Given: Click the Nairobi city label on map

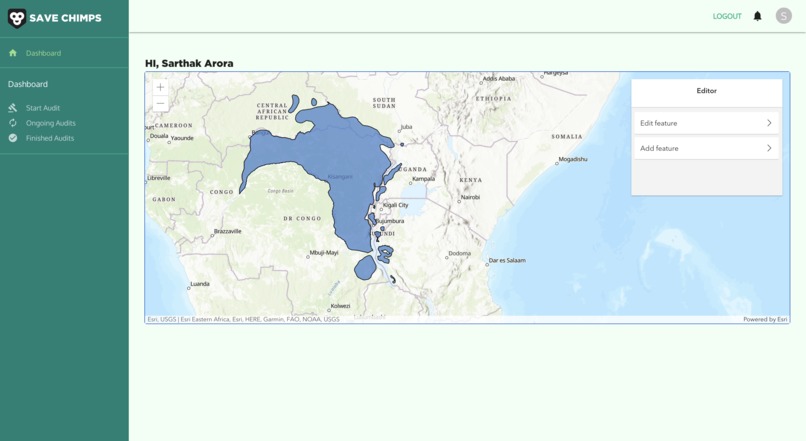Looking at the screenshot, I should 470,197.
